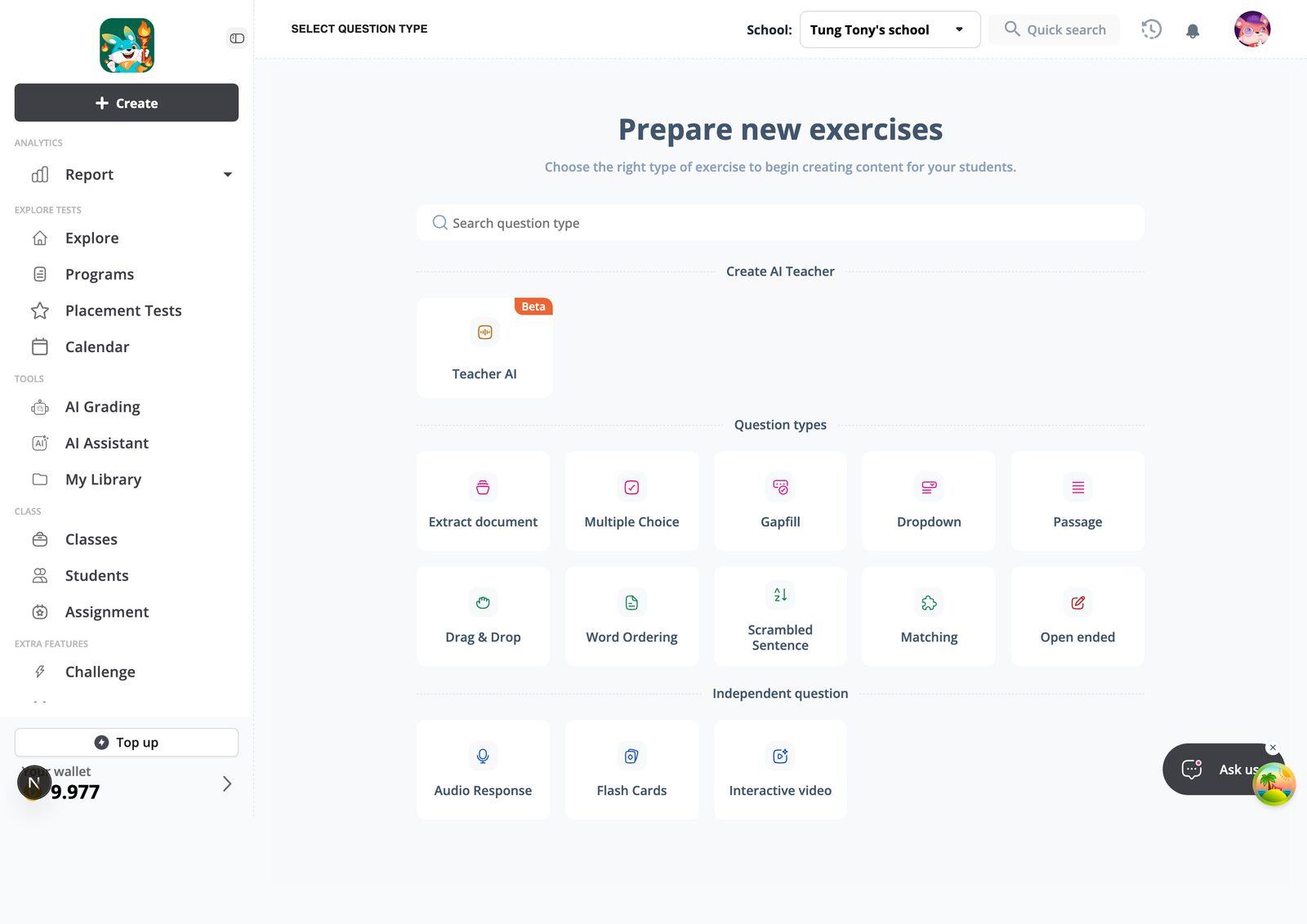Open the notifications bell

[1193, 31]
